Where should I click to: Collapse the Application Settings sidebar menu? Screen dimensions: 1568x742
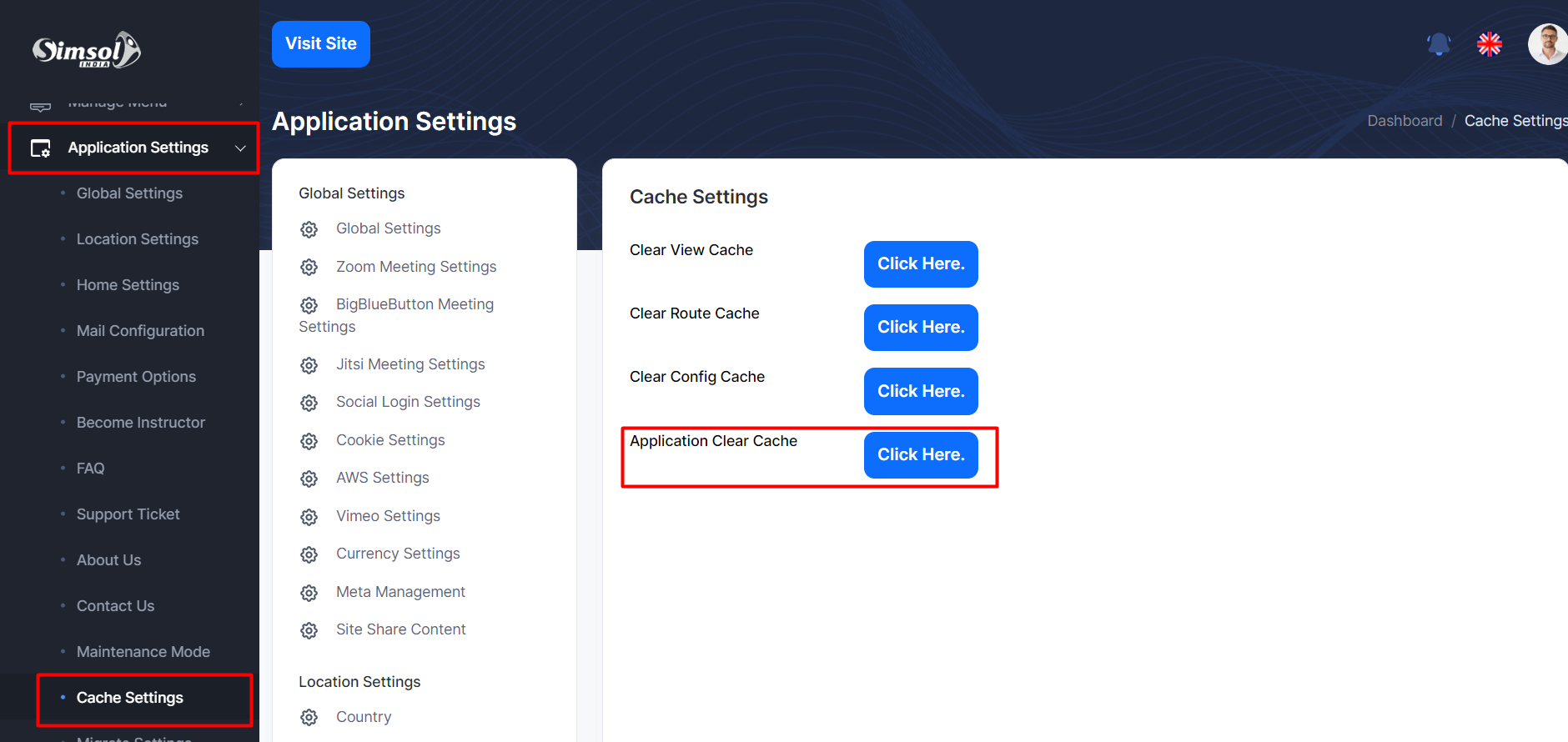(x=240, y=148)
